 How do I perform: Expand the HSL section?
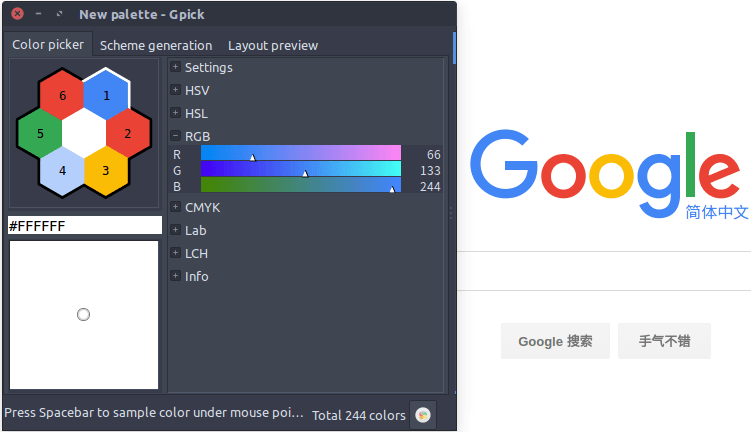pos(175,113)
